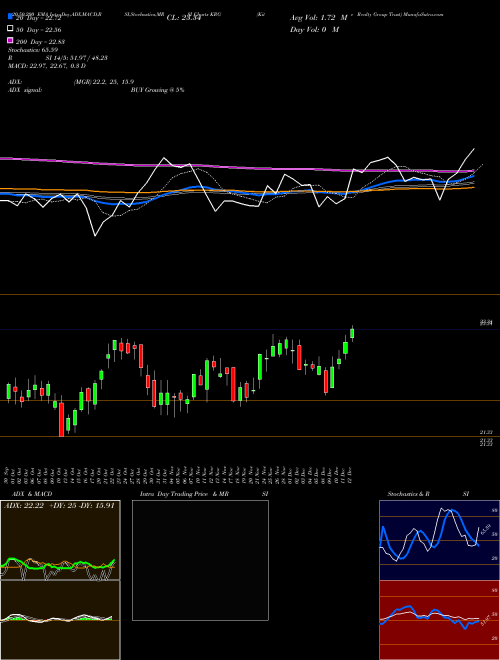
Task: Click the 'Avg Vol: 1.72 M' label
Action: (x=319, y=18)
